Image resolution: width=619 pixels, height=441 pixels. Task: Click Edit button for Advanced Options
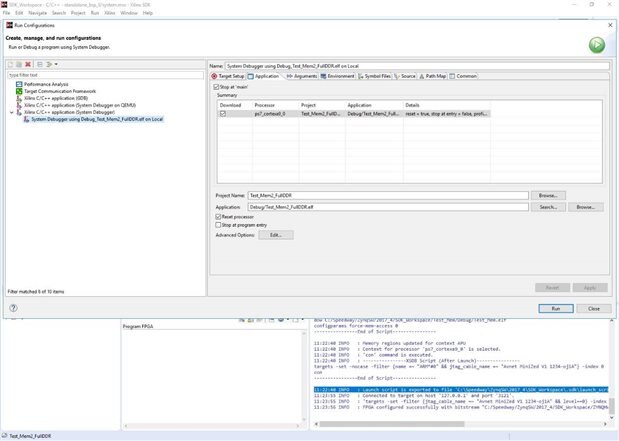(x=275, y=235)
